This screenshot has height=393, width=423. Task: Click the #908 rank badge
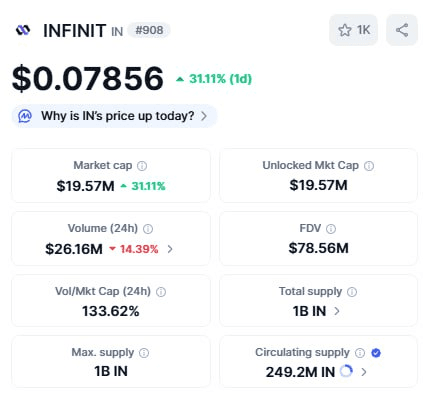tap(149, 30)
